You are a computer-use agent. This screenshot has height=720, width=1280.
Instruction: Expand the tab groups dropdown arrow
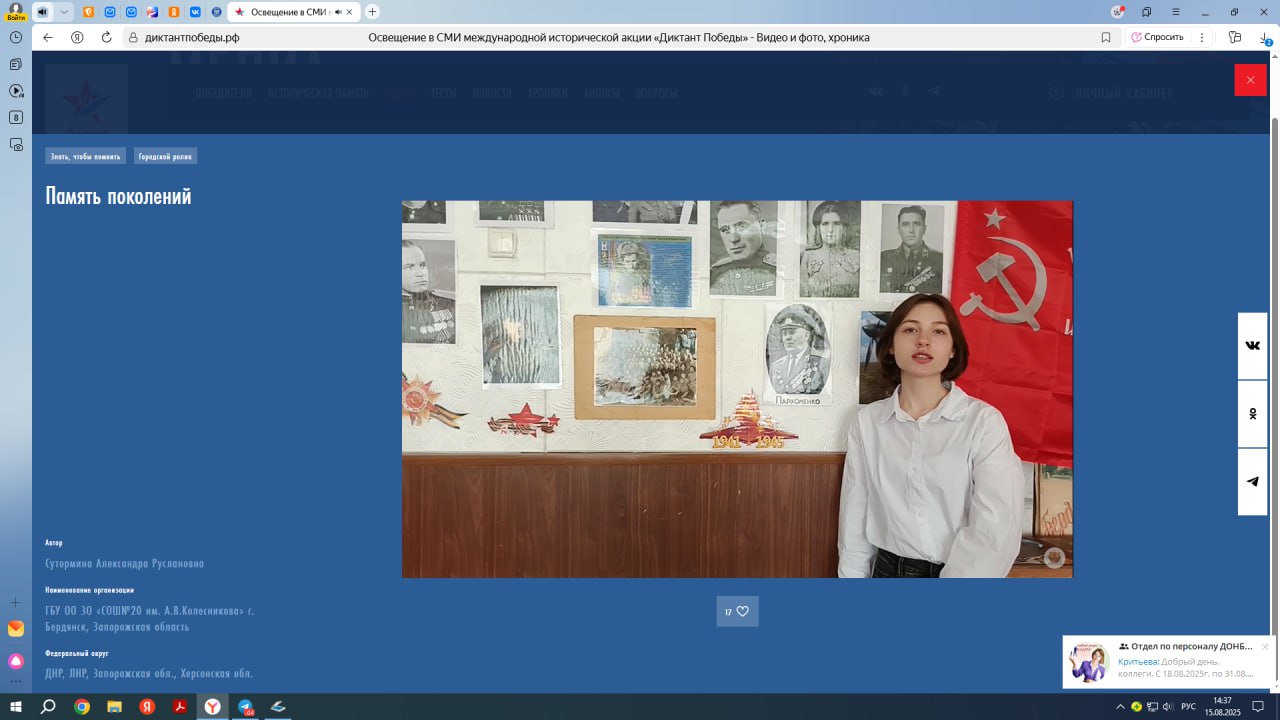pos(65,12)
